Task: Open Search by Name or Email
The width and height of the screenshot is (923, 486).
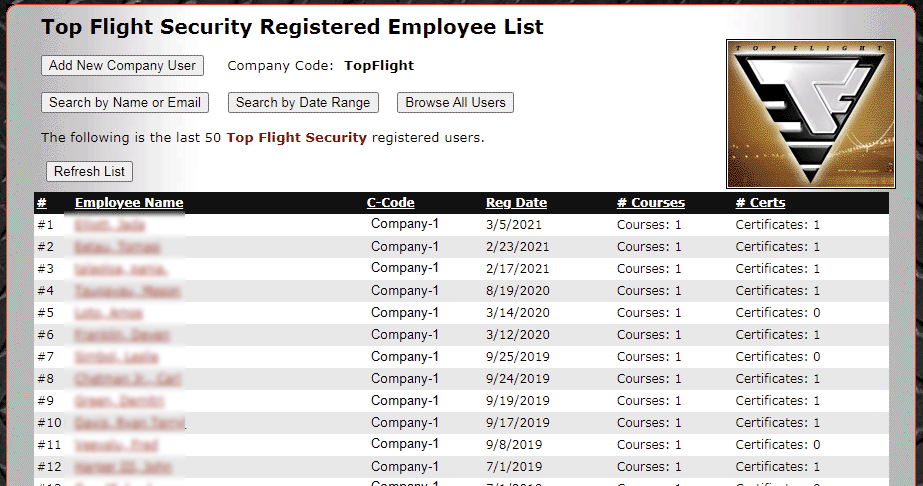Action: [x=125, y=102]
